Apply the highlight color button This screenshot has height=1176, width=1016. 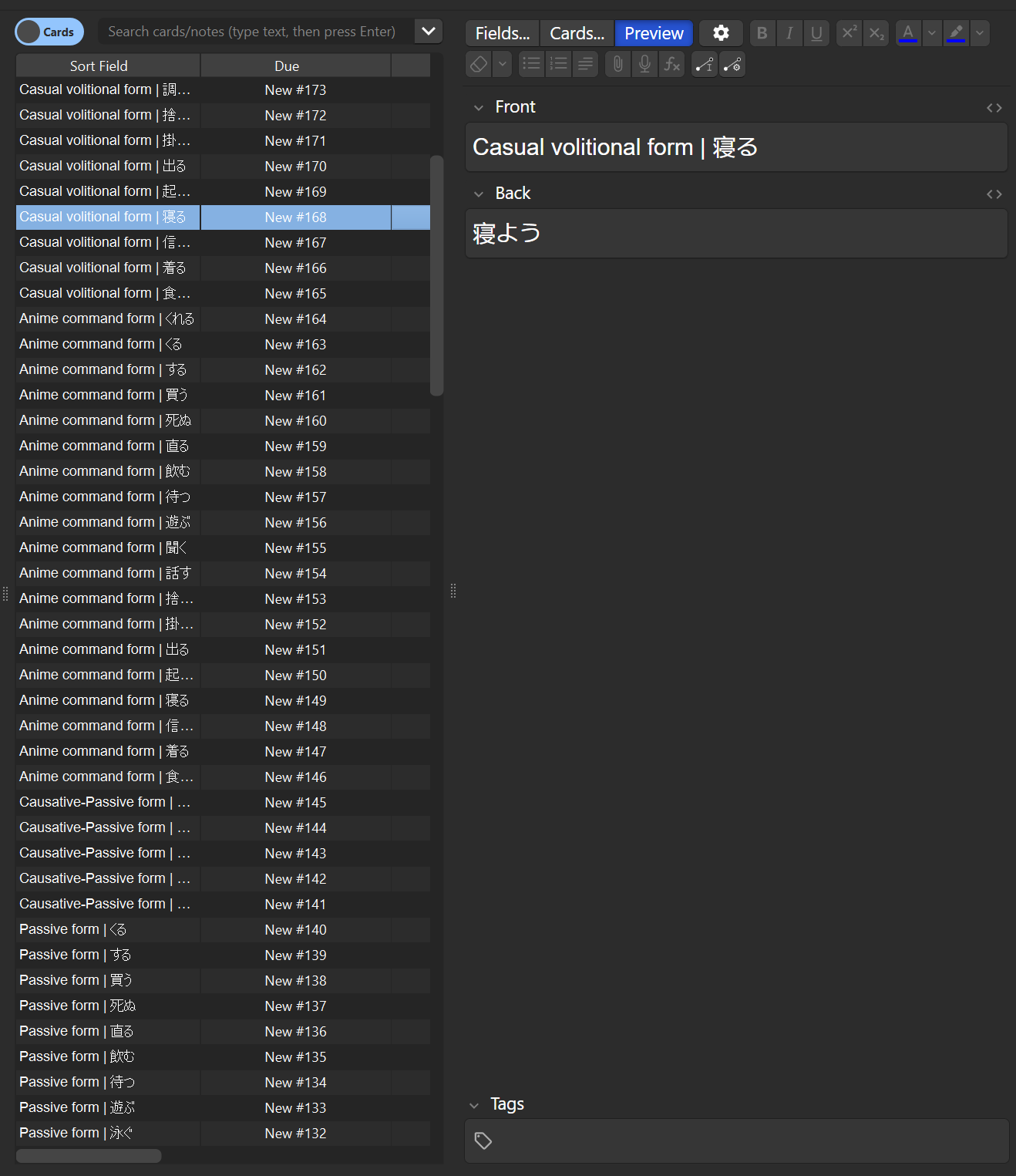(x=956, y=33)
